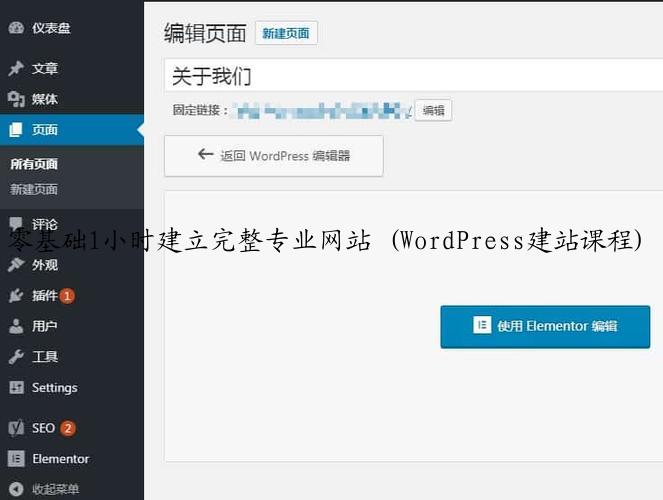Click the Posts pushpin icon

coord(16,68)
